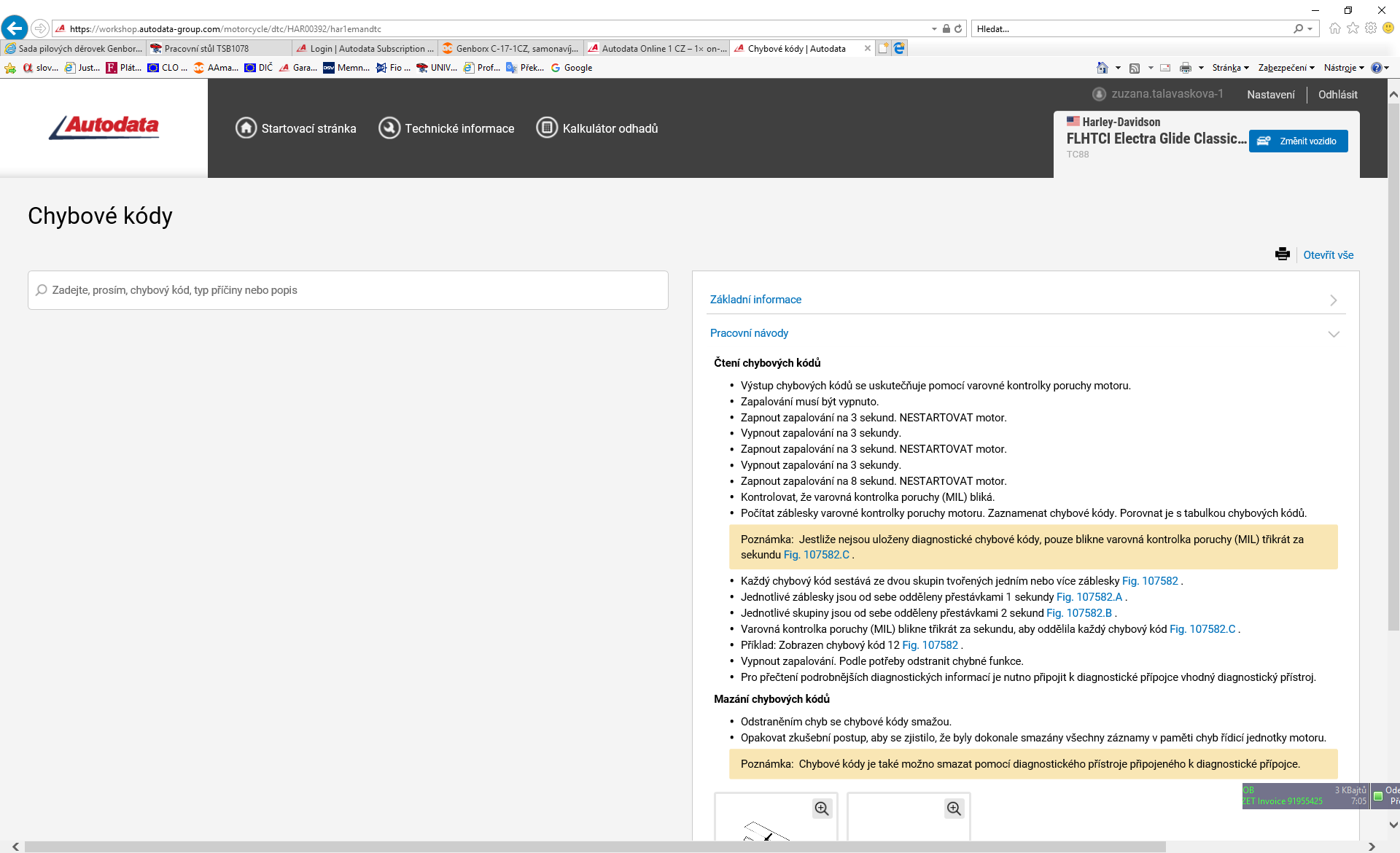Viewport: 1400px width, 853px height.
Task: Zoom the first figure thumbnail magnifier
Action: 822,809
